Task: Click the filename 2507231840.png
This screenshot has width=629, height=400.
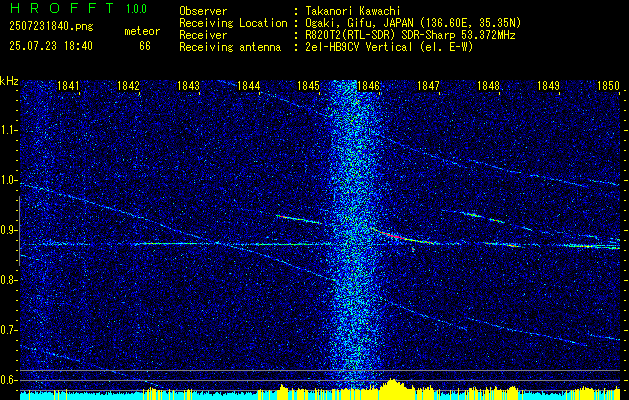Action: [51, 26]
